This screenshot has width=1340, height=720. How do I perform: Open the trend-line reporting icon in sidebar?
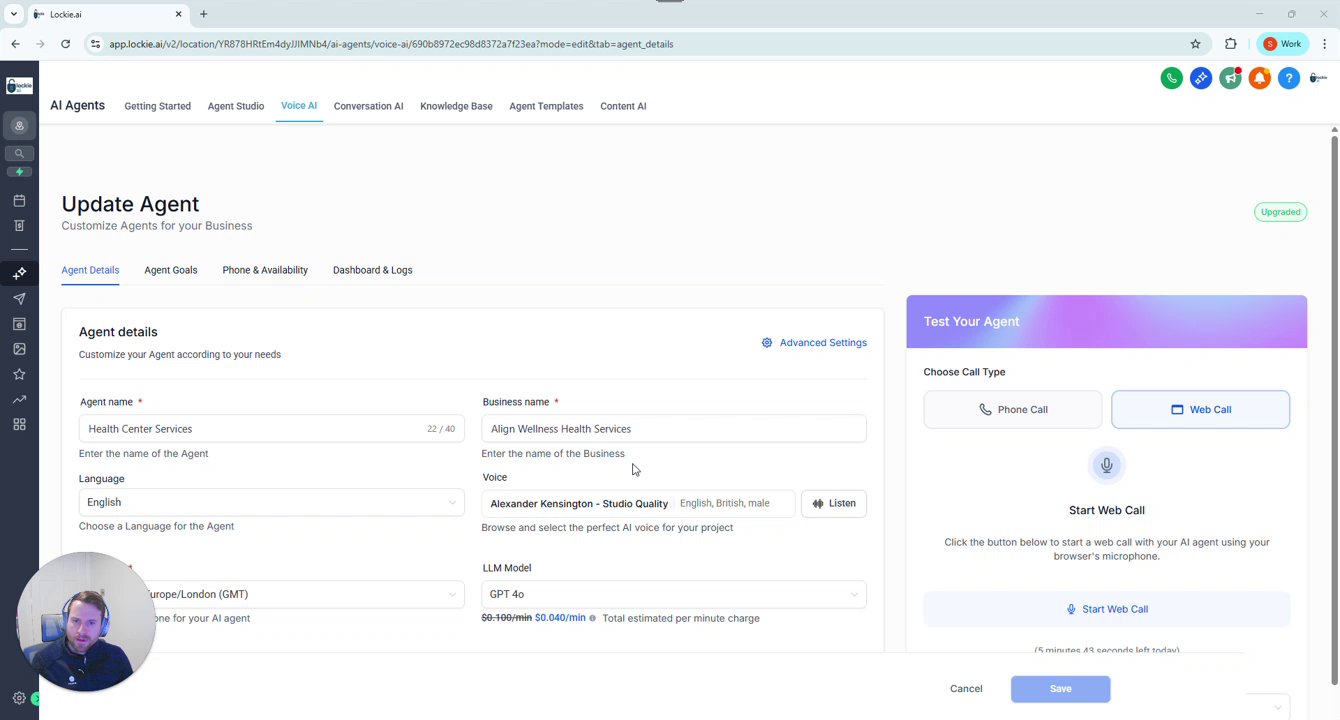19,399
